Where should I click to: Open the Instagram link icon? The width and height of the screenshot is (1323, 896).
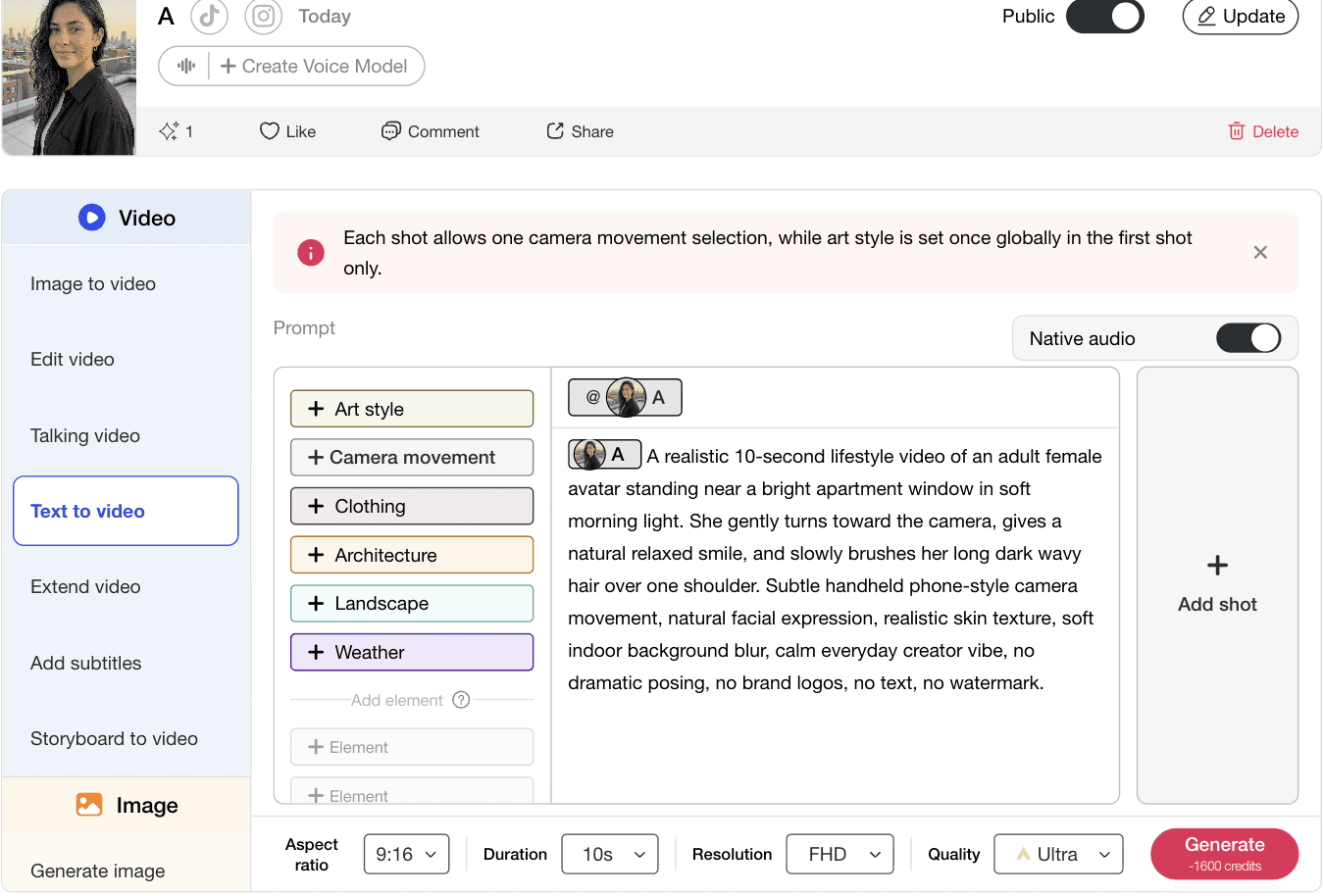click(x=263, y=16)
